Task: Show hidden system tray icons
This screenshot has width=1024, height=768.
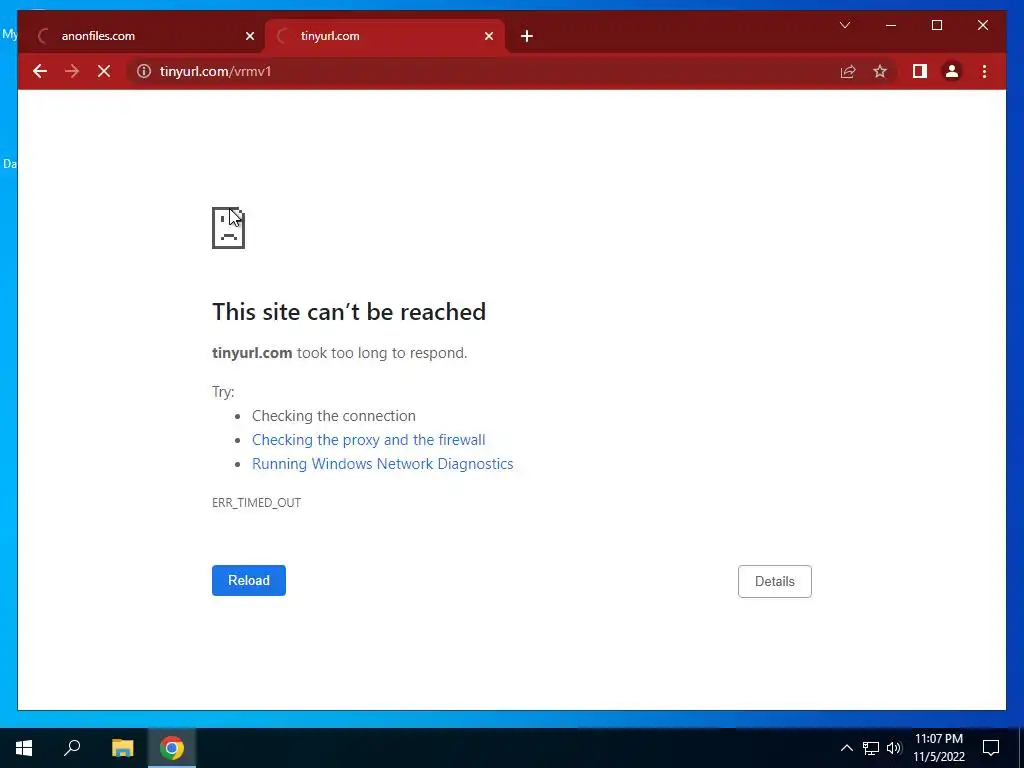Action: click(846, 748)
